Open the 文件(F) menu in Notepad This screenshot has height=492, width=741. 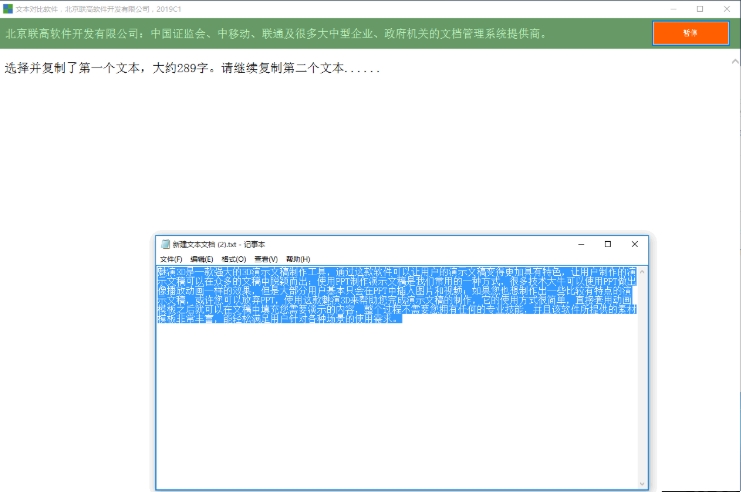click(171, 259)
